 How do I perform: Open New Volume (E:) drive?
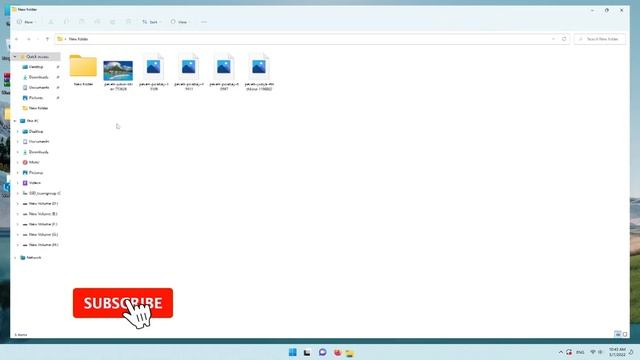pyautogui.click(x=40, y=214)
